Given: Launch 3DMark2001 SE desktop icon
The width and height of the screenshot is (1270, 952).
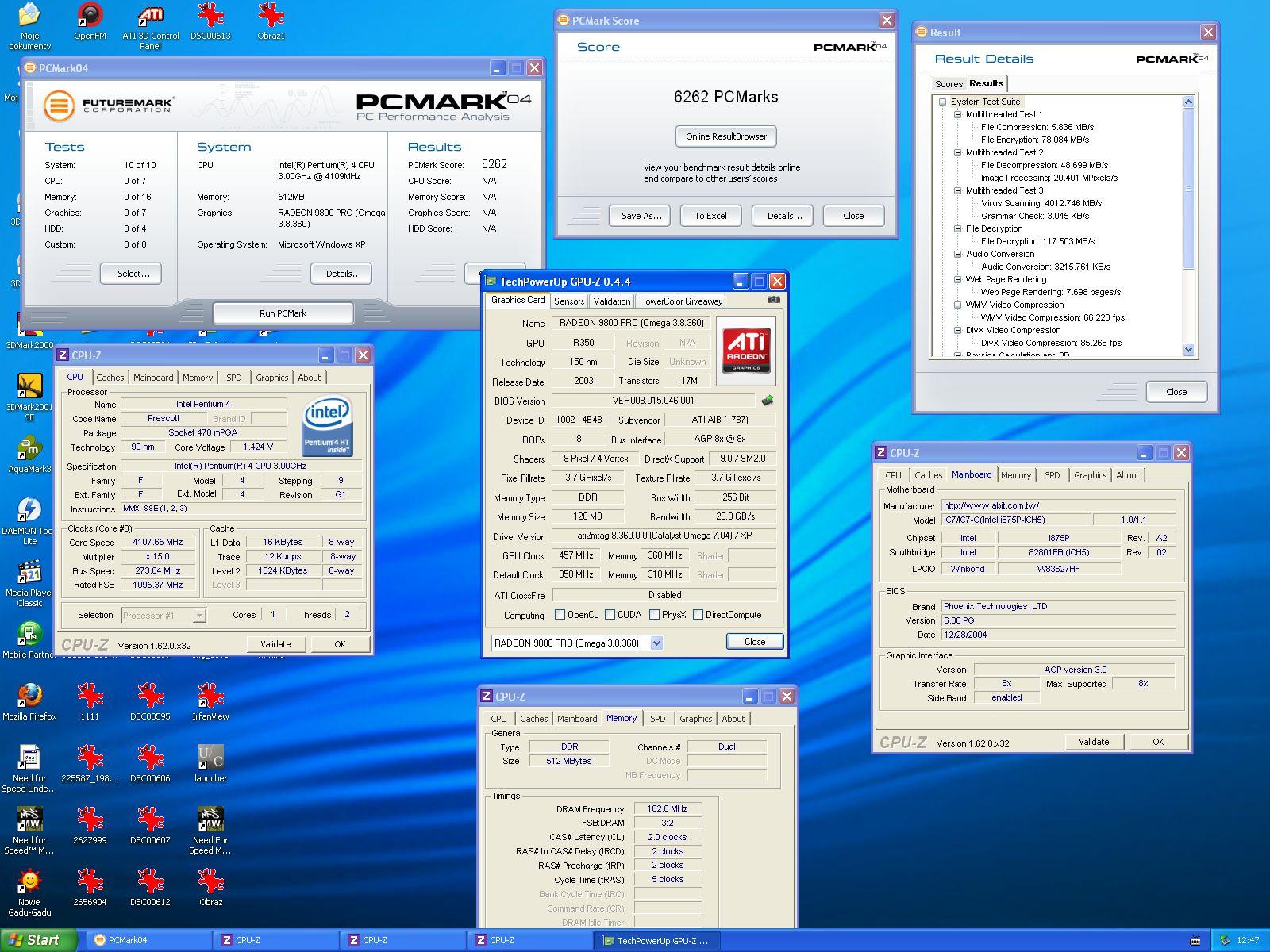Looking at the screenshot, I should tap(29, 397).
